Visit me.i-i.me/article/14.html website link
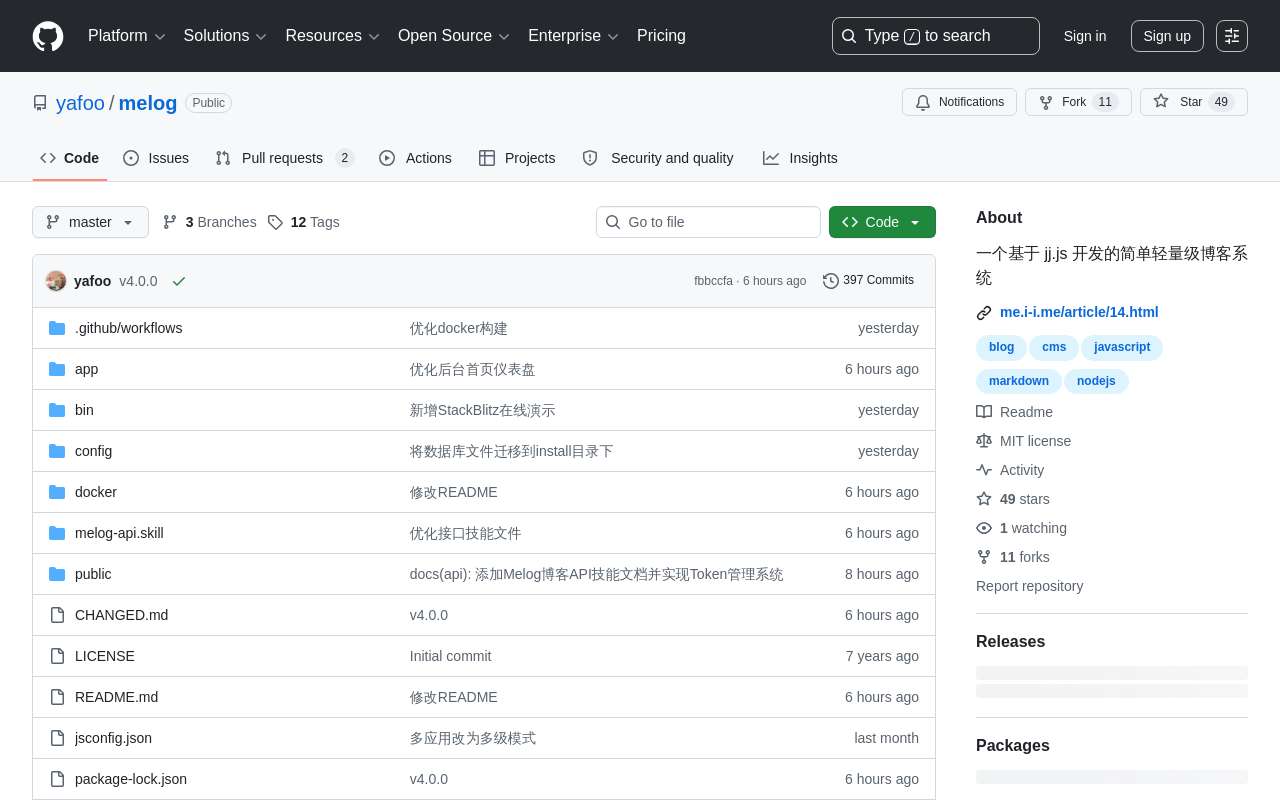The width and height of the screenshot is (1280, 800). tap(1079, 312)
